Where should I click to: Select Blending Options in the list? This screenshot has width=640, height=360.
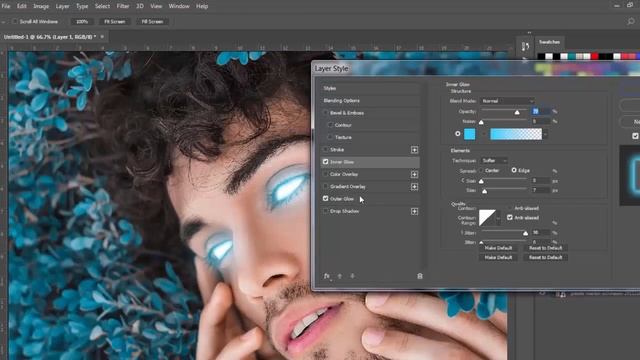[370, 100]
